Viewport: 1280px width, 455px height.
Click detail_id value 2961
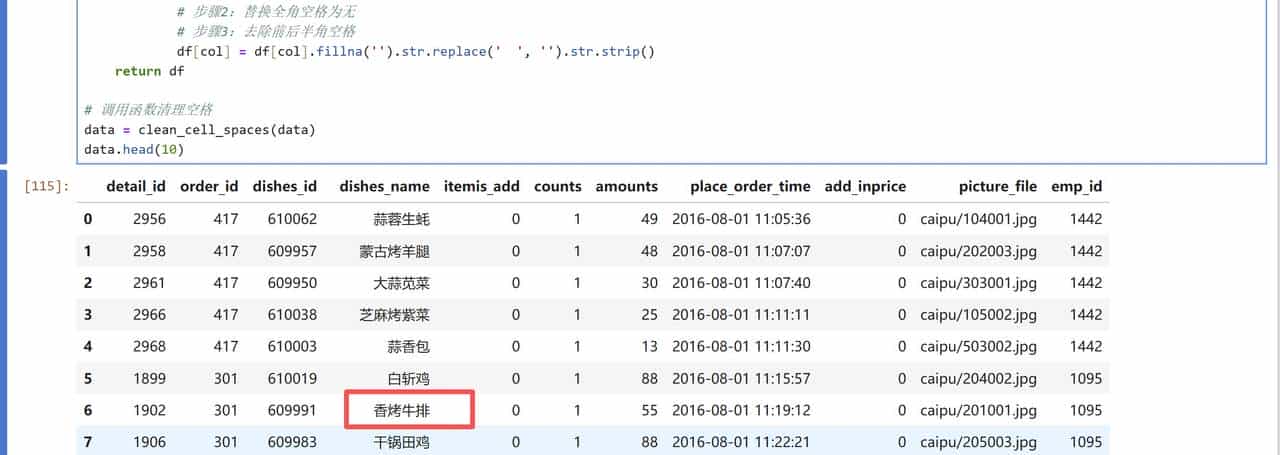pyautogui.click(x=149, y=283)
